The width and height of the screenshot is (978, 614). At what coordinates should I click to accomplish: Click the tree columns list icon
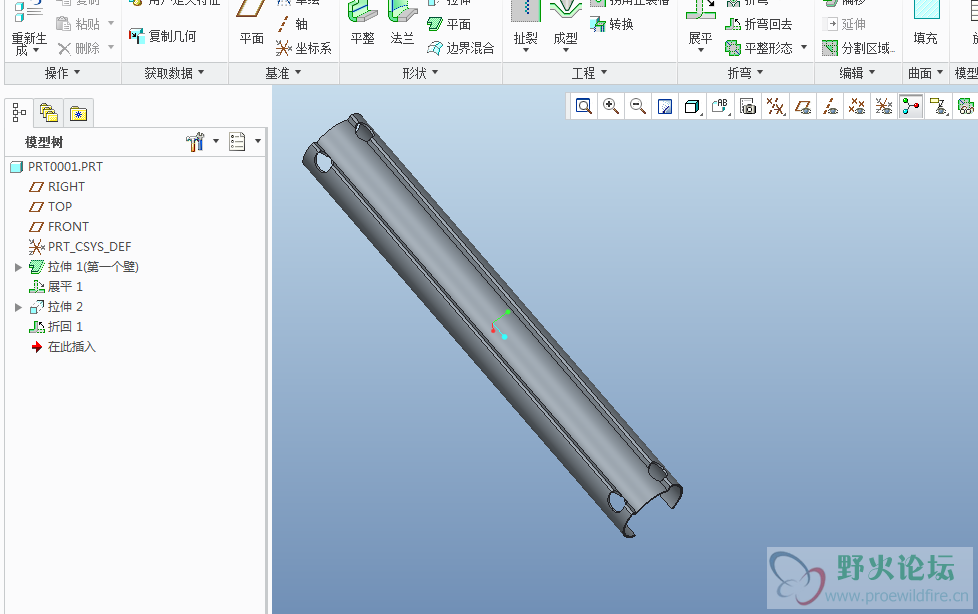click(x=237, y=142)
